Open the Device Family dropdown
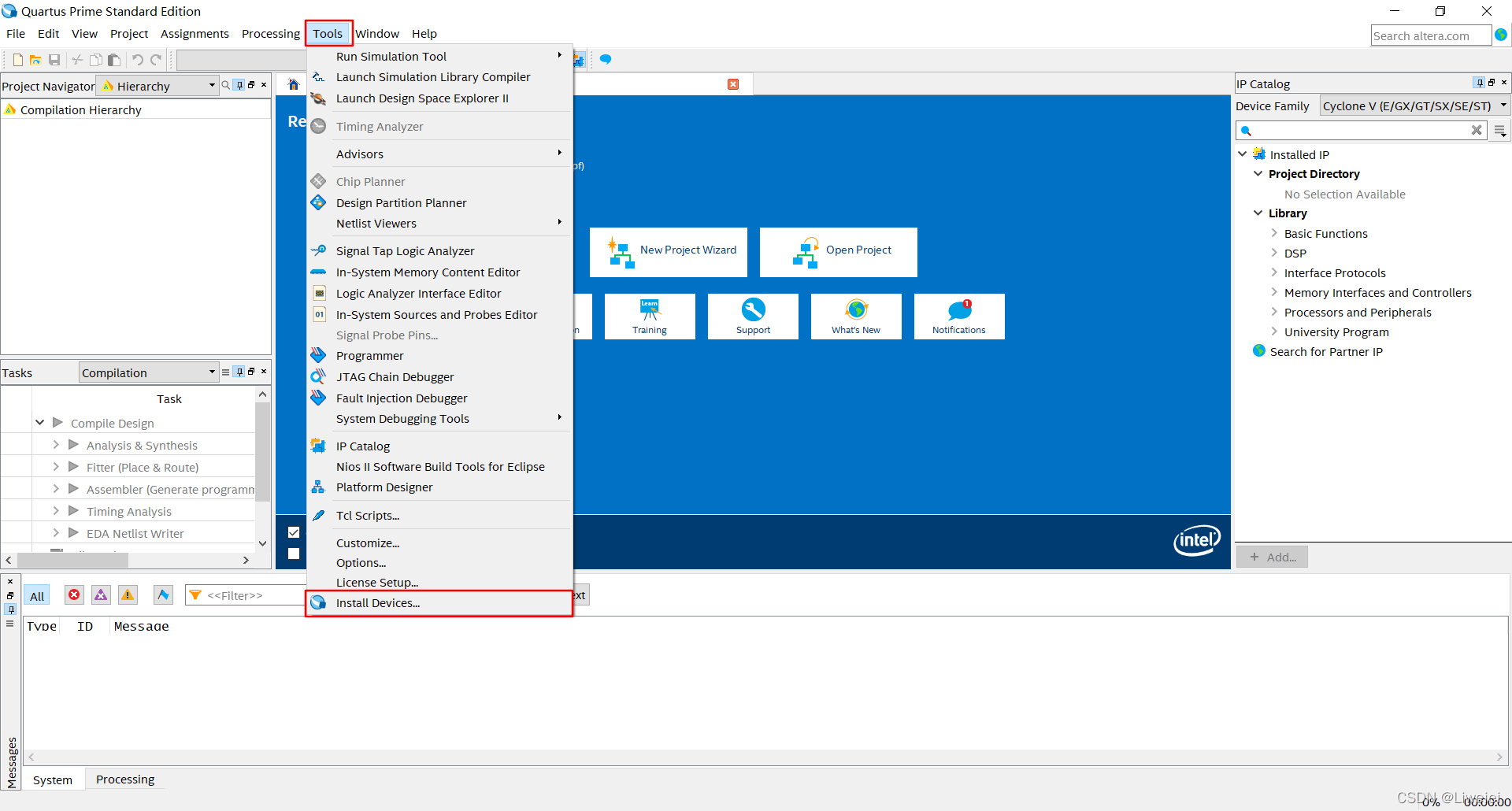The height and width of the screenshot is (811, 1512). tap(1414, 106)
